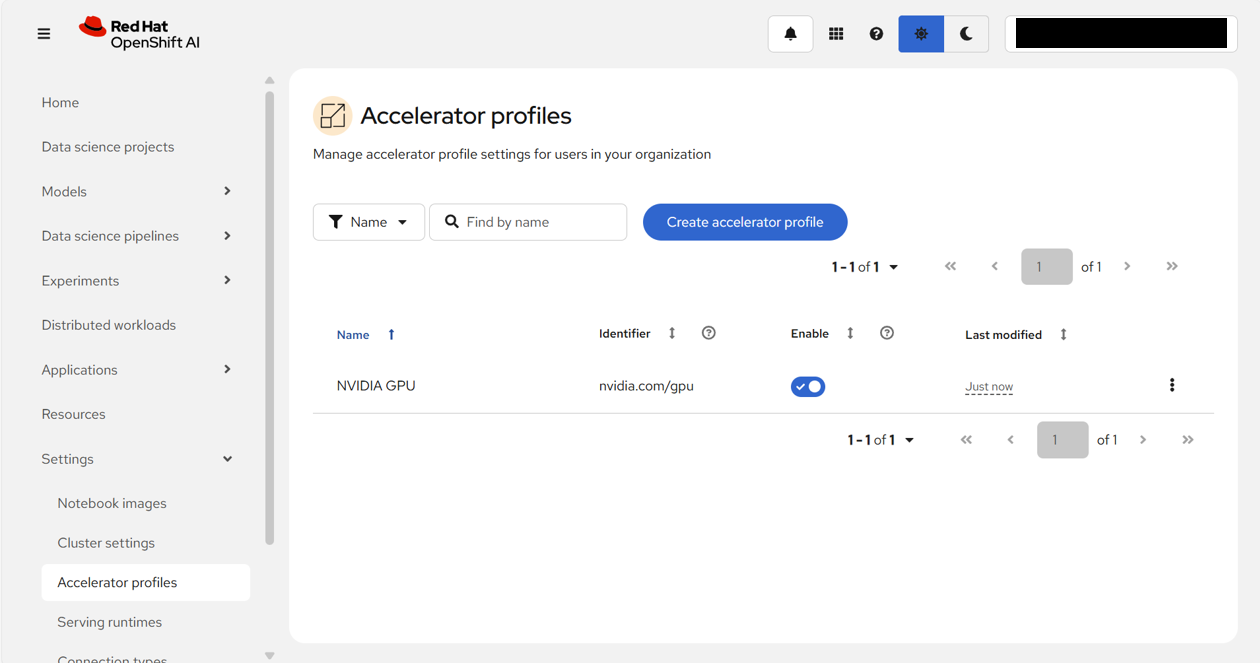Open the hamburger navigation menu
The image size is (1260, 663).
(x=44, y=34)
